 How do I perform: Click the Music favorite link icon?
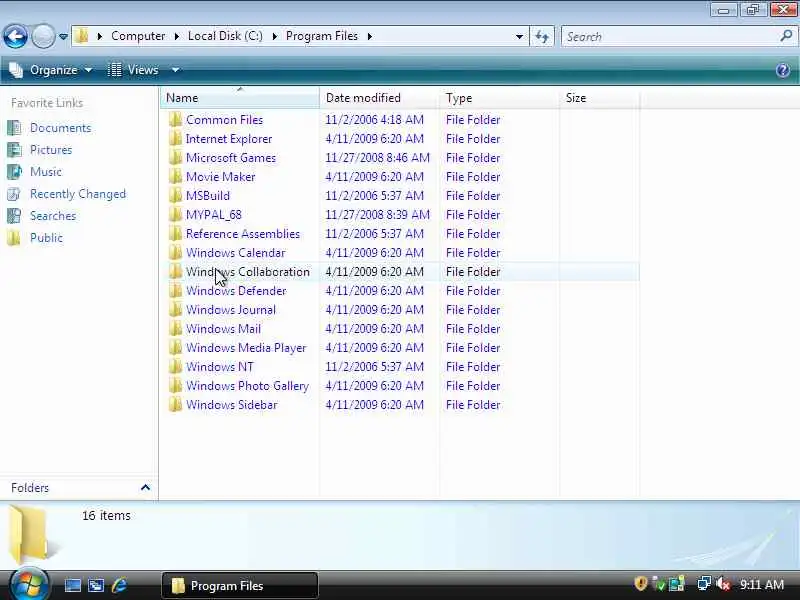tap(14, 172)
